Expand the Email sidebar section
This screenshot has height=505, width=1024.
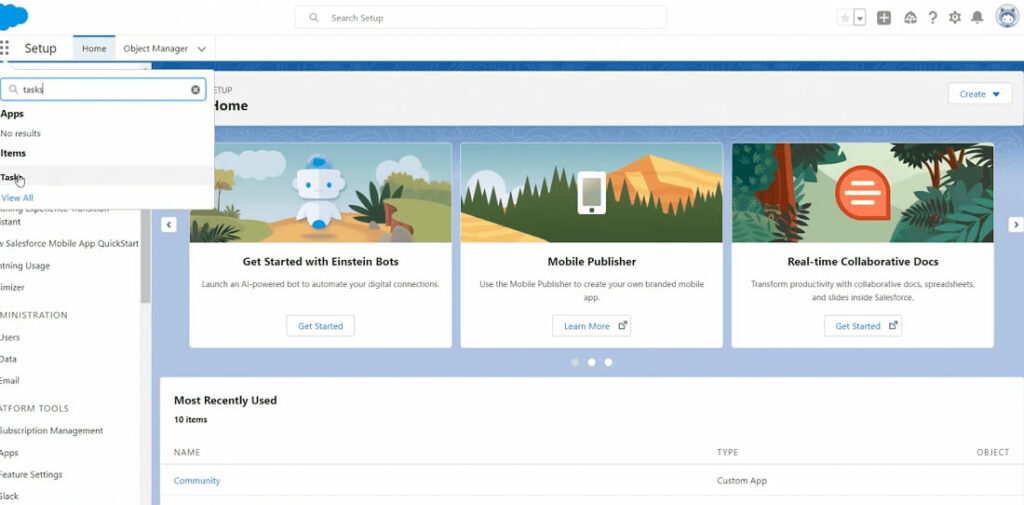[10, 380]
